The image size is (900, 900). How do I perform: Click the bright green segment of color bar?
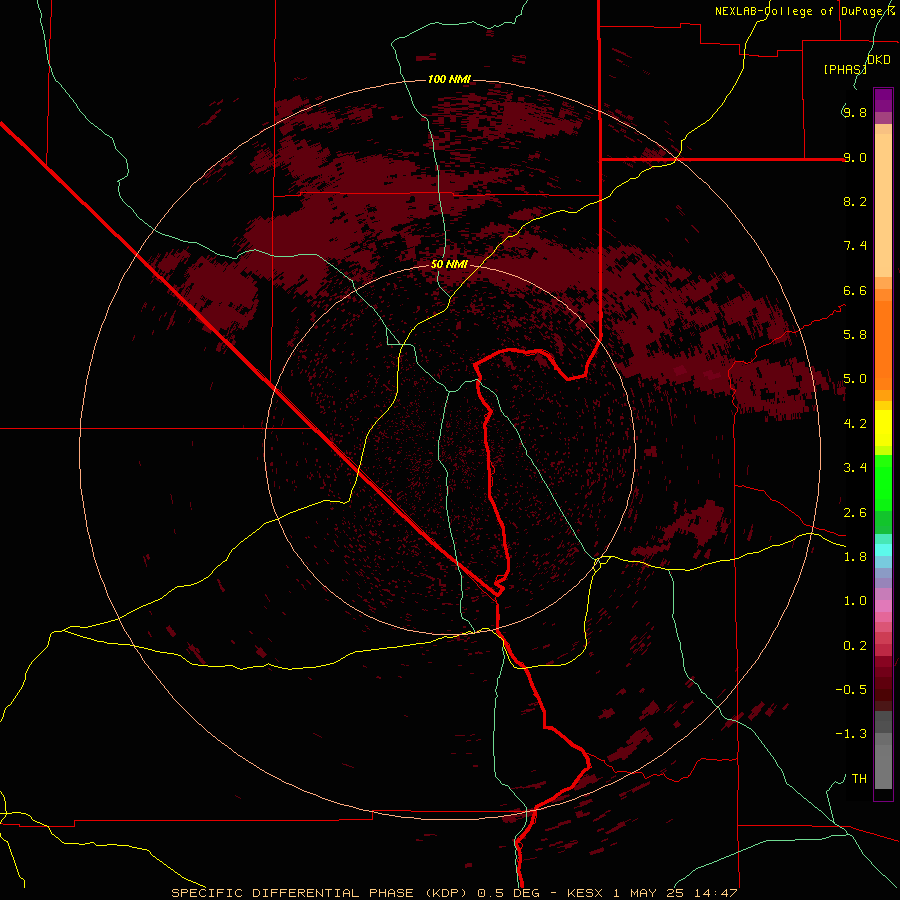click(x=883, y=482)
